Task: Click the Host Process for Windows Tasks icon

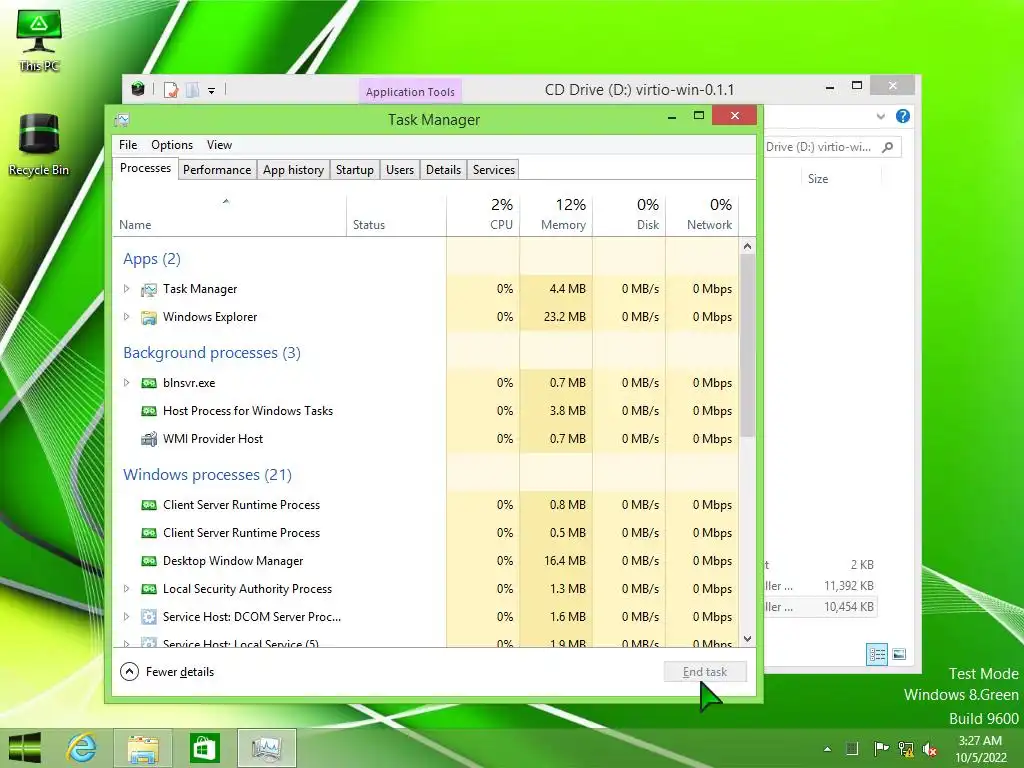Action: [x=149, y=411]
